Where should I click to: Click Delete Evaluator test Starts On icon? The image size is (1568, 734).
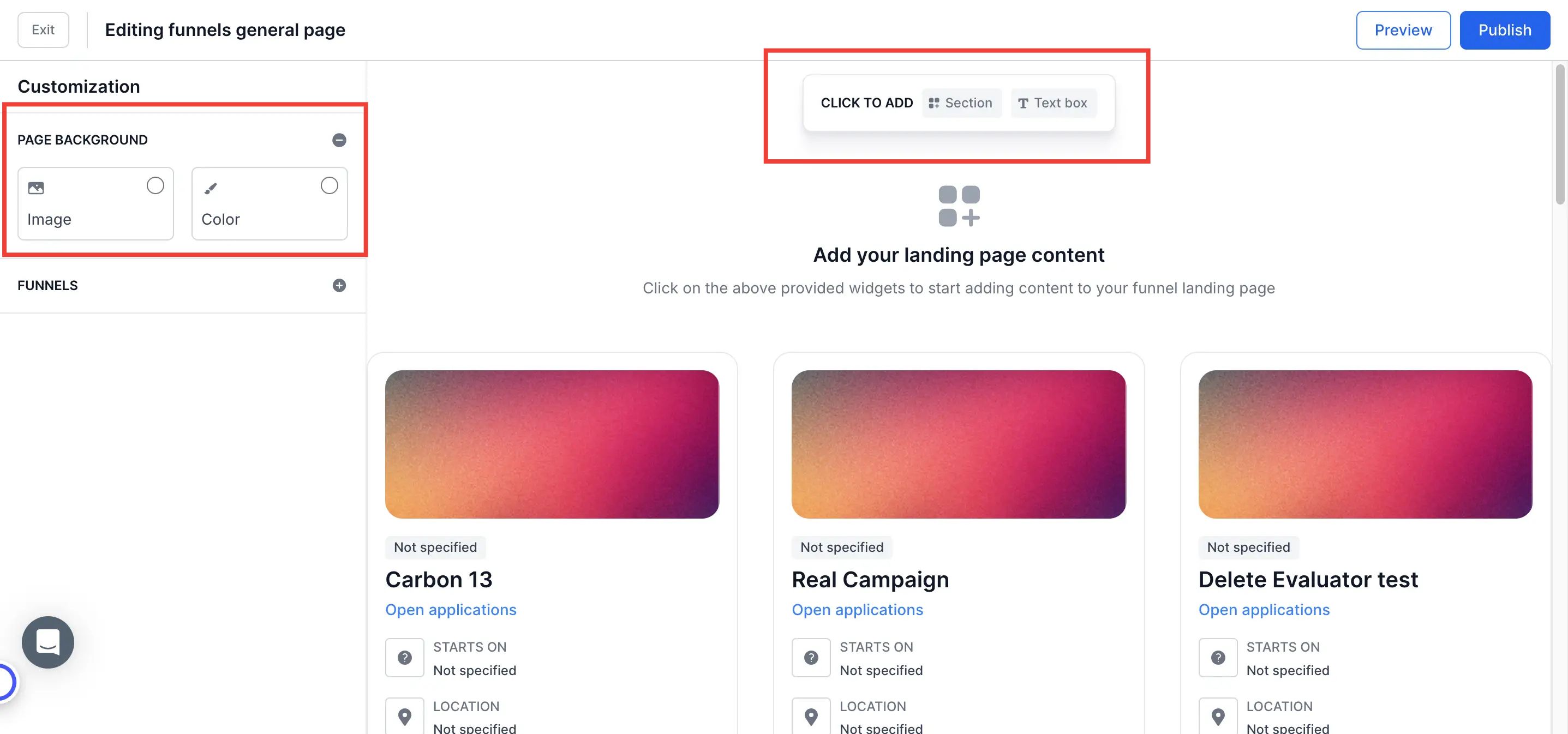point(1217,657)
